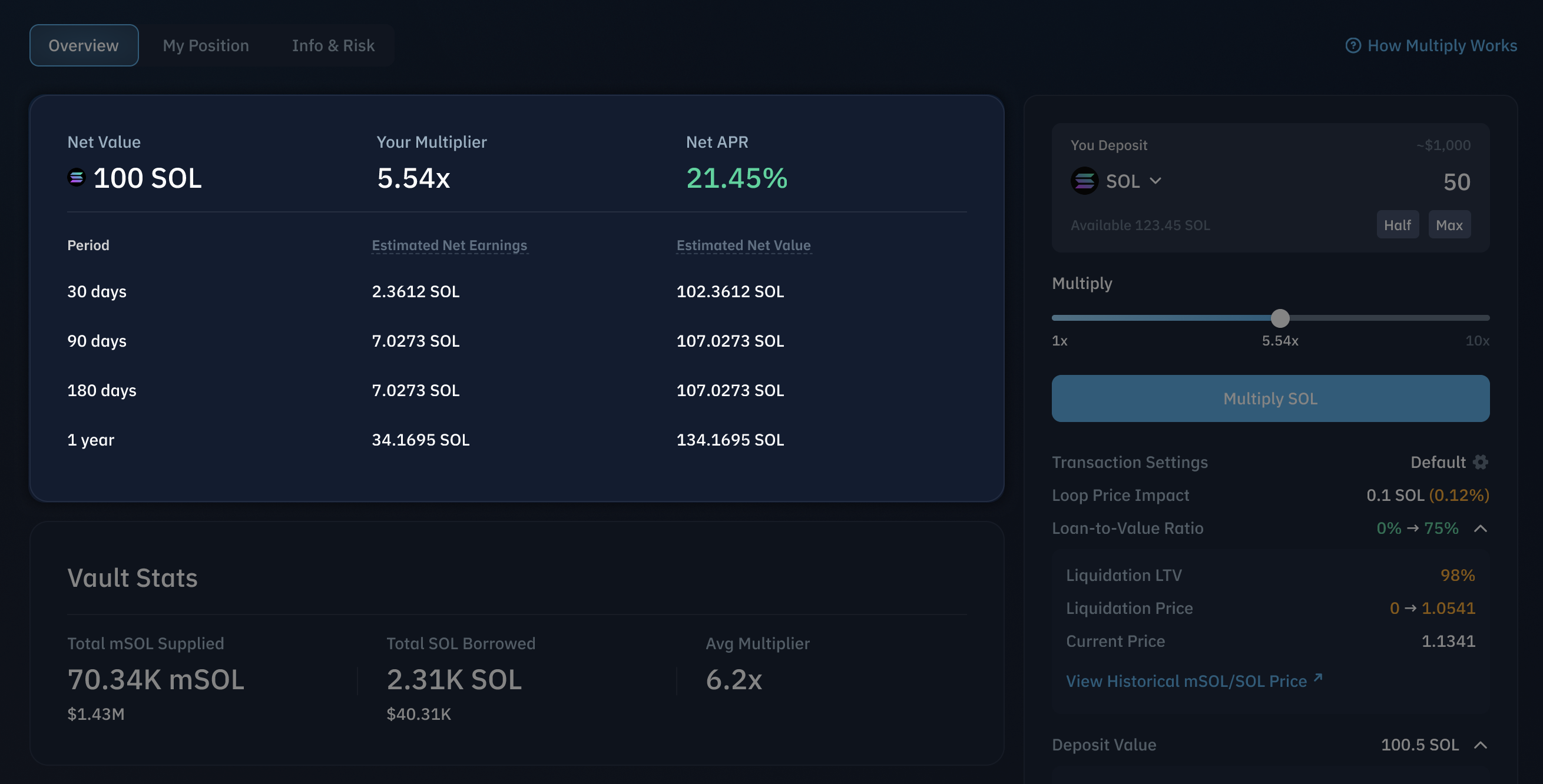Click the SOL token icon in deposit
Screen dimensions: 1543x784
[1084, 181]
